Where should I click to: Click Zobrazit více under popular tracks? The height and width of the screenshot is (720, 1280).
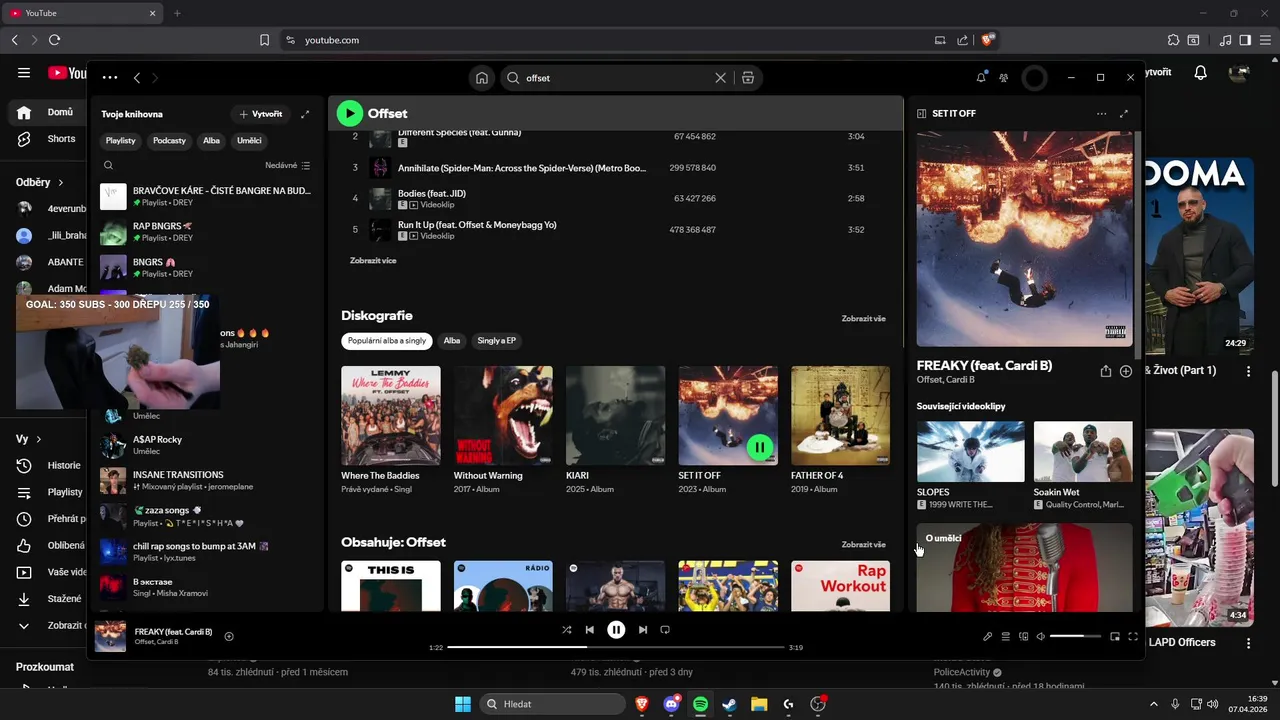(373, 261)
